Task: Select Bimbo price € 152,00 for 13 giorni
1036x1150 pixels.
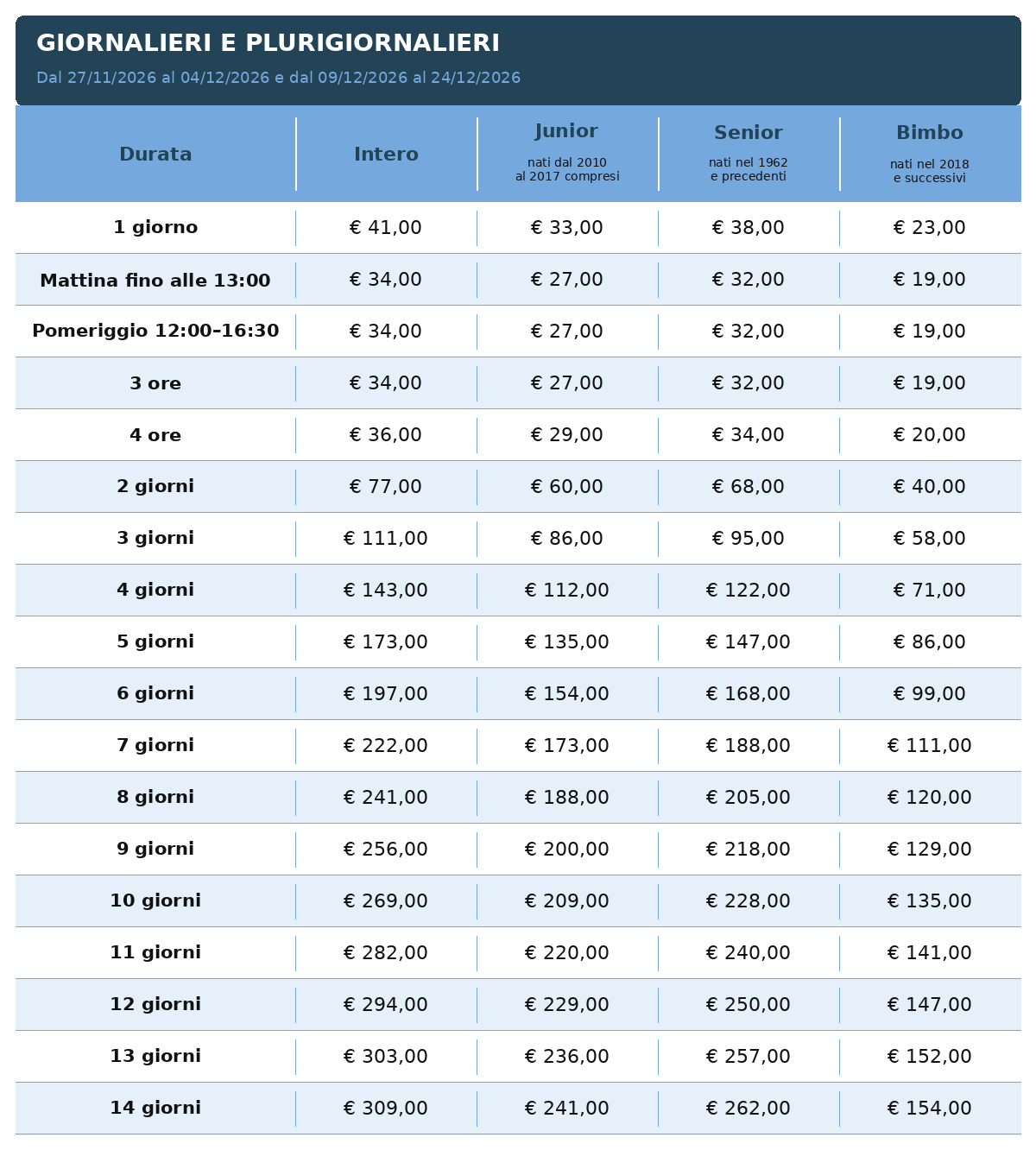Action: 930,1057
